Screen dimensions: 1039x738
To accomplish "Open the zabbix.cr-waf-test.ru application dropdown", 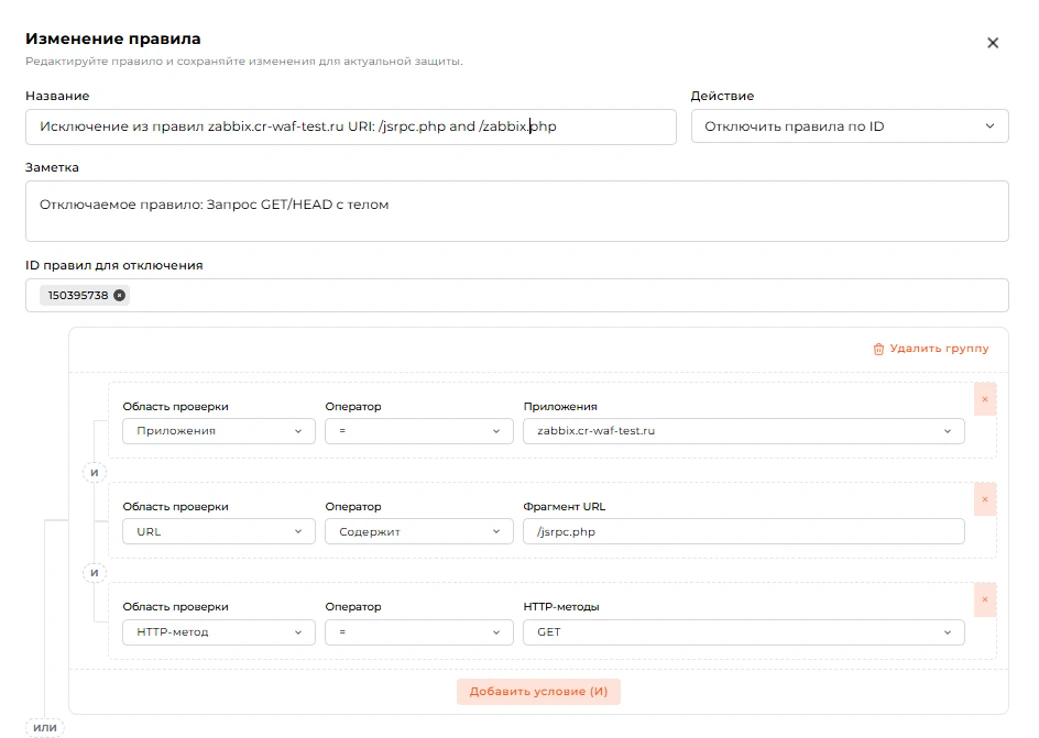I will pos(743,431).
